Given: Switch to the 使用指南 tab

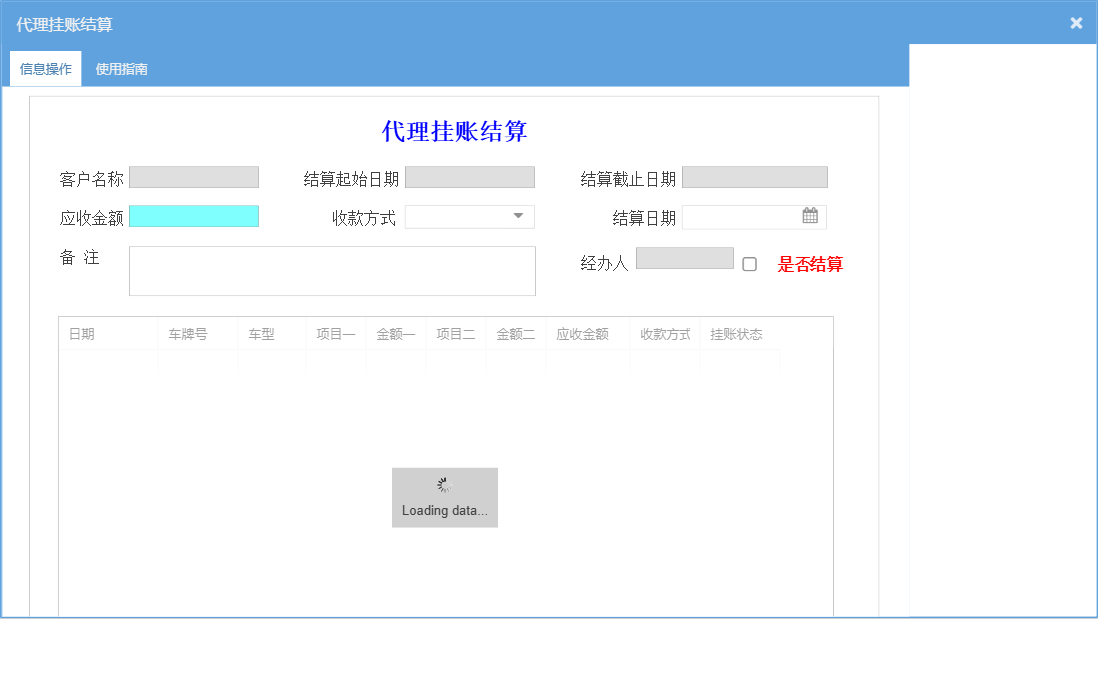Looking at the screenshot, I should point(120,69).
